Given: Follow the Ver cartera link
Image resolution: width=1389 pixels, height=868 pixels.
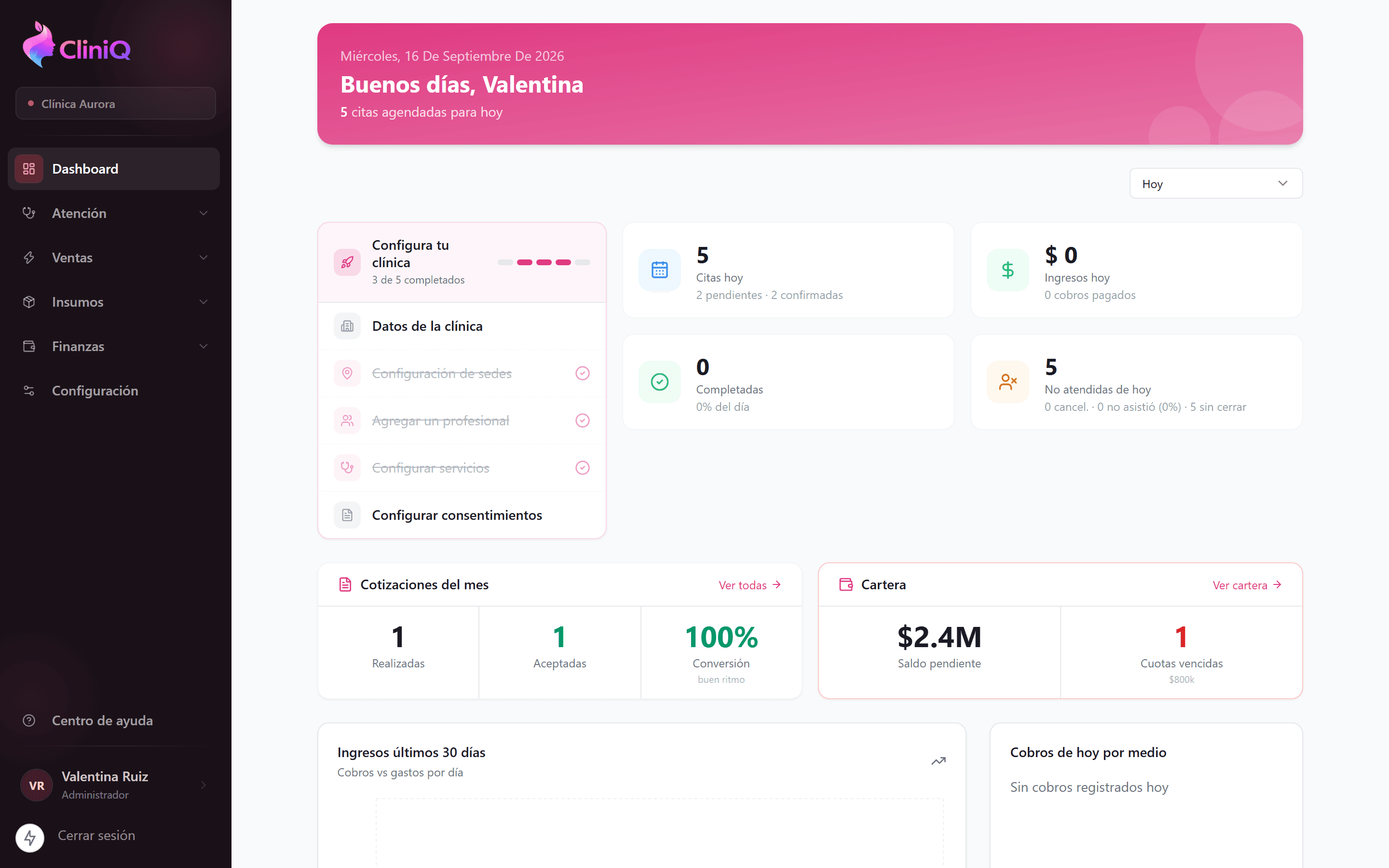Looking at the screenshot, I should [1247, 585].
